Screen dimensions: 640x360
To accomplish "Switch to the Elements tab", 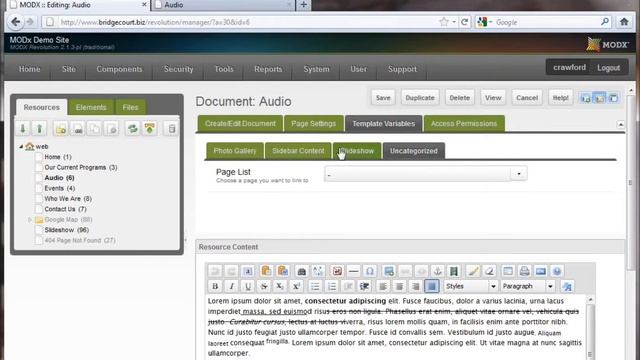I will [x=91, y=107].
